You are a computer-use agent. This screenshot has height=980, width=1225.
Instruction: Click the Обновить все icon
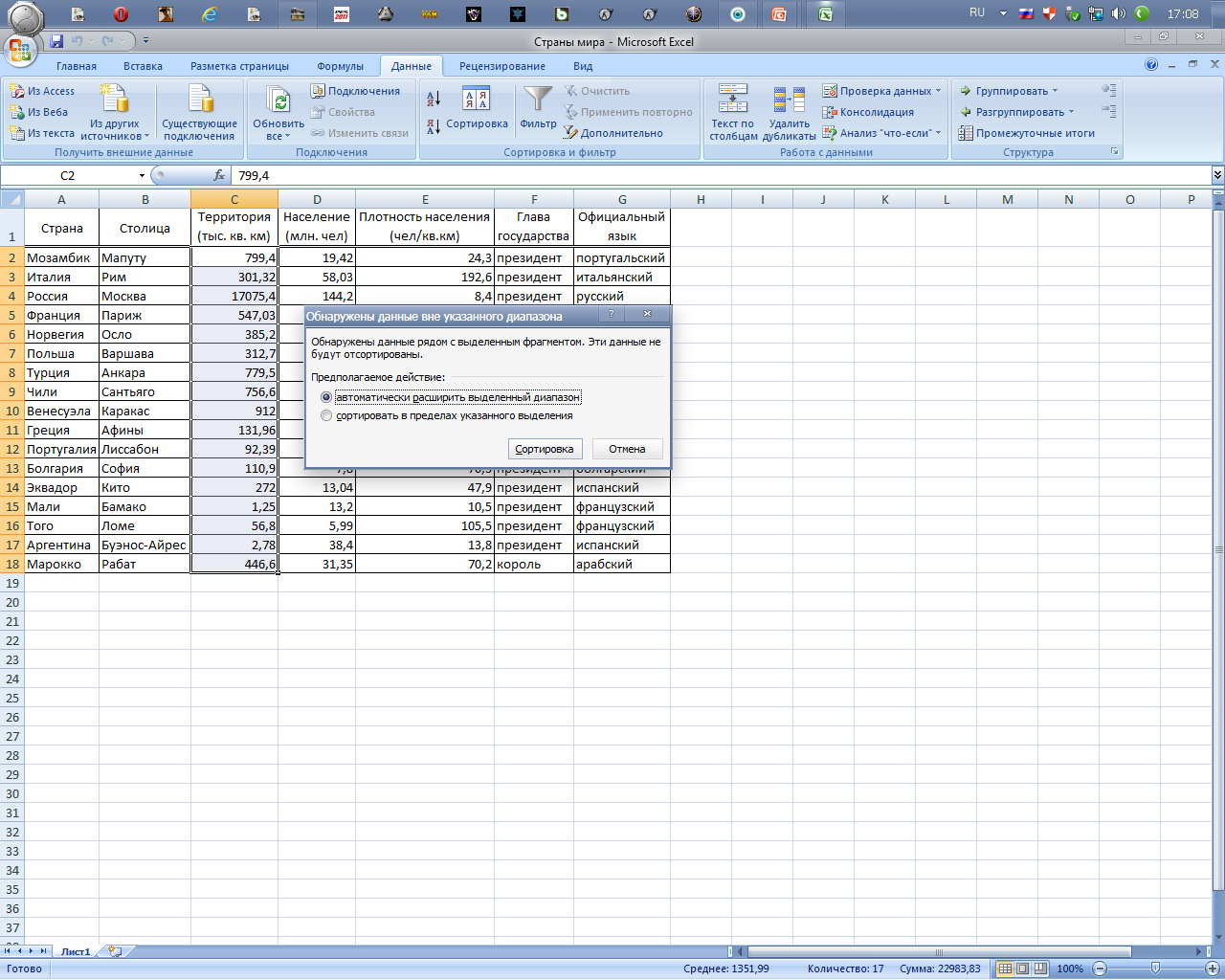pos(278,100)
